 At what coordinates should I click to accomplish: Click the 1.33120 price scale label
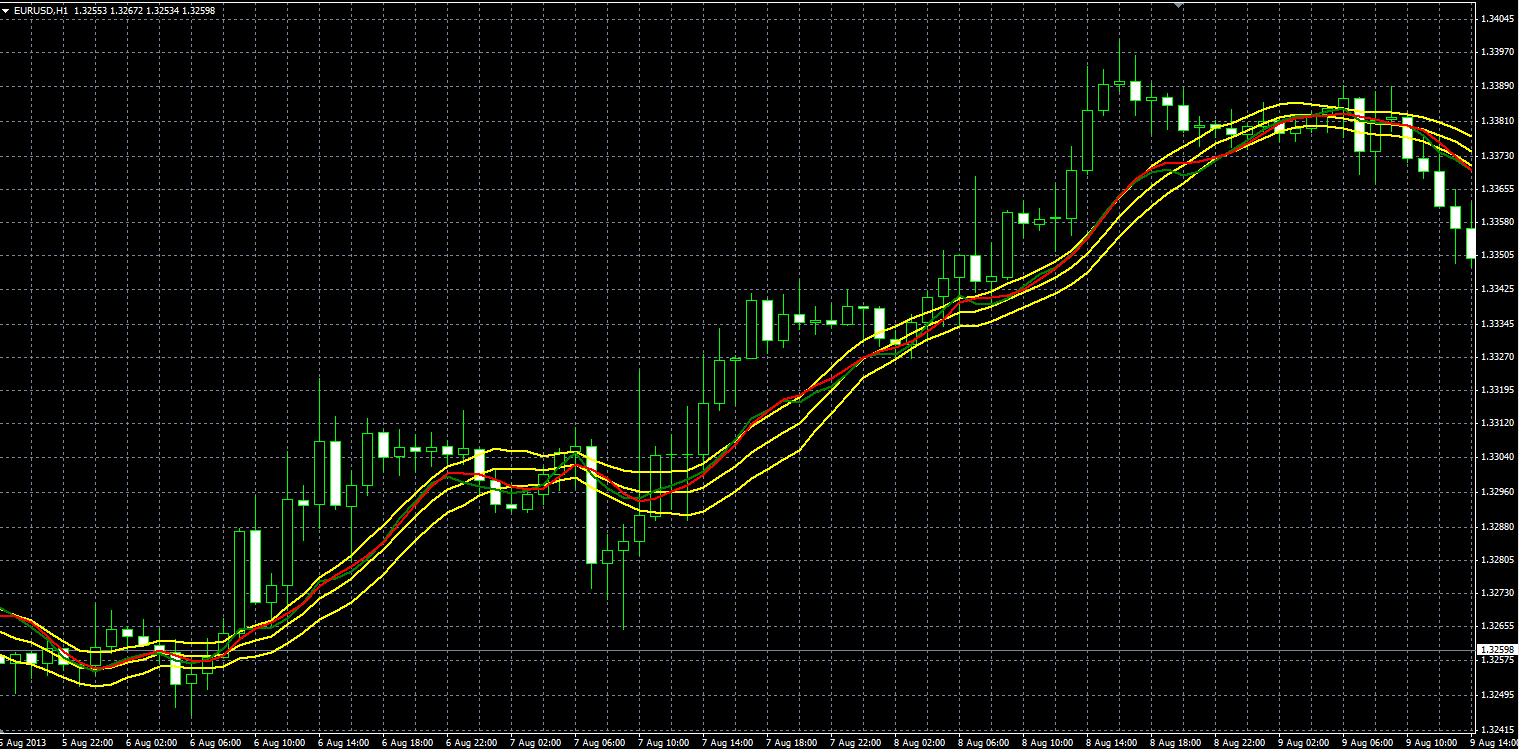point(1497,423)
